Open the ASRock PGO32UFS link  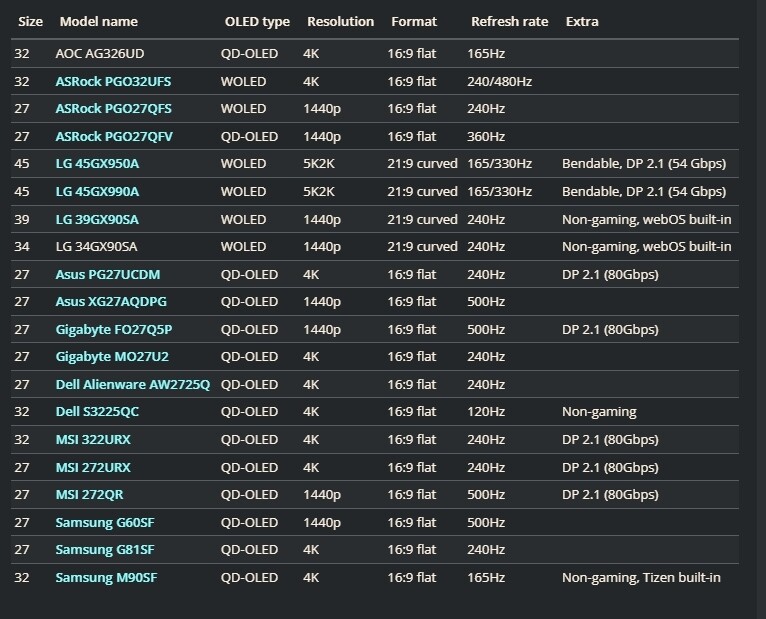[113, 81]
